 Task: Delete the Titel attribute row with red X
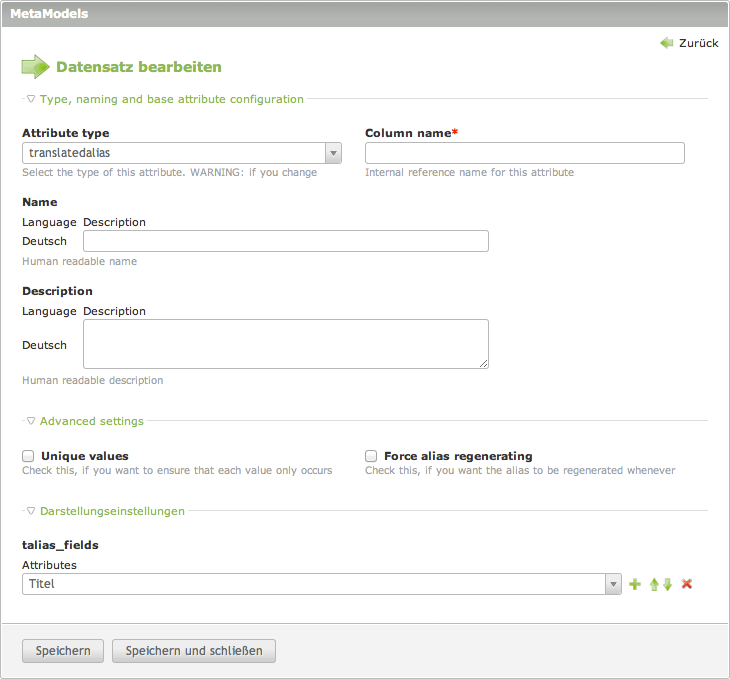tap(687, 584)
